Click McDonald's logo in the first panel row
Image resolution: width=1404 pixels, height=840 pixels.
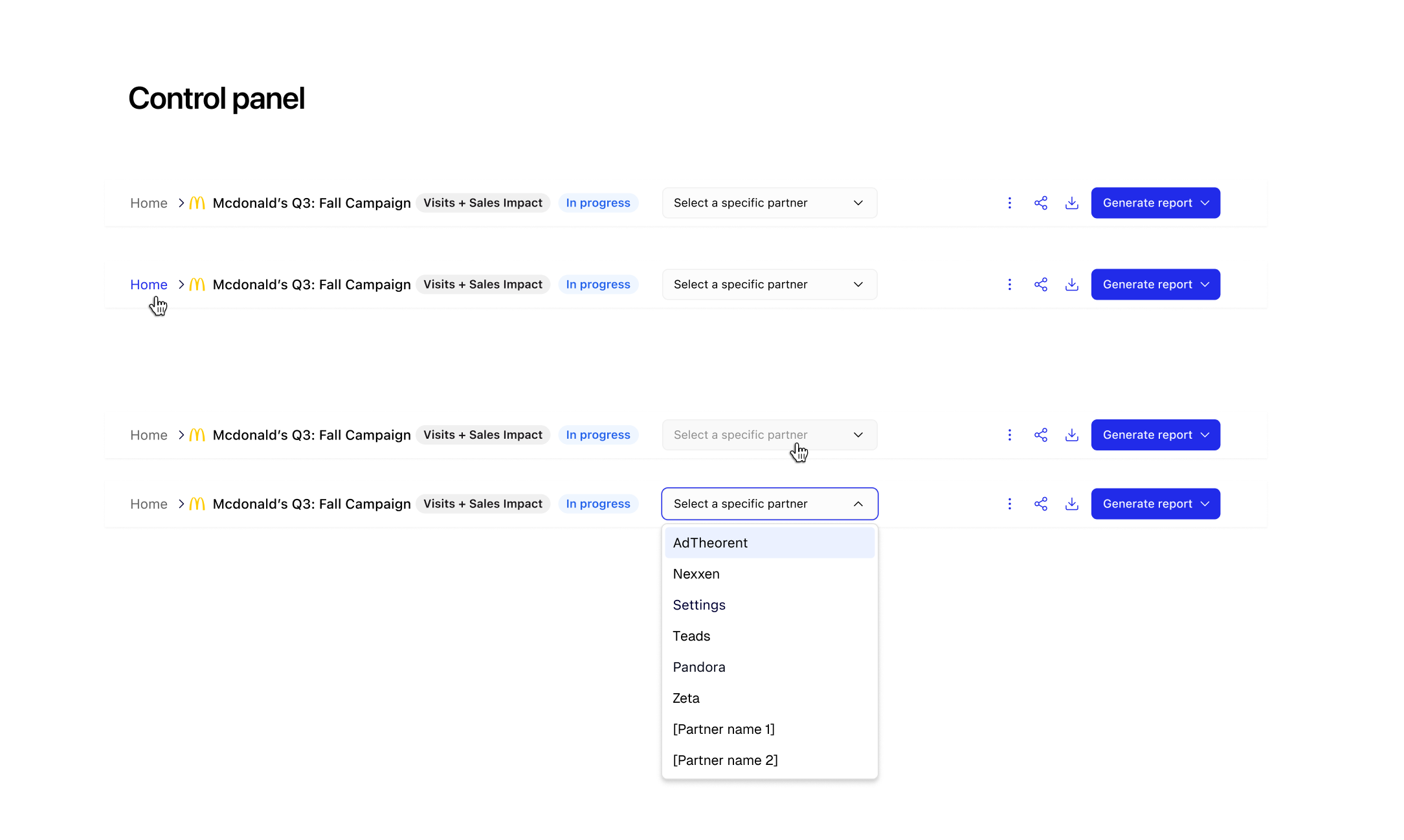197,203
